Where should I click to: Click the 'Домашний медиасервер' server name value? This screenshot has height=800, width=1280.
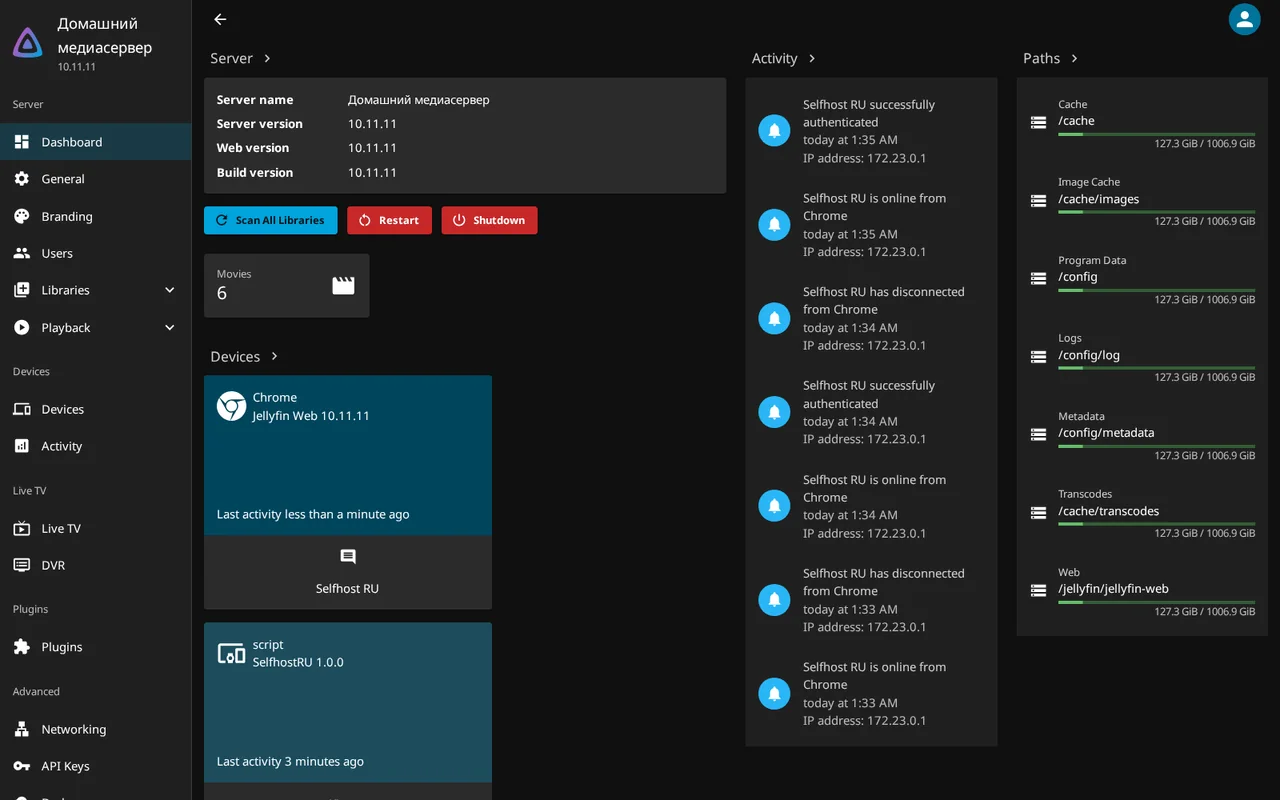(x=419, y=100)
